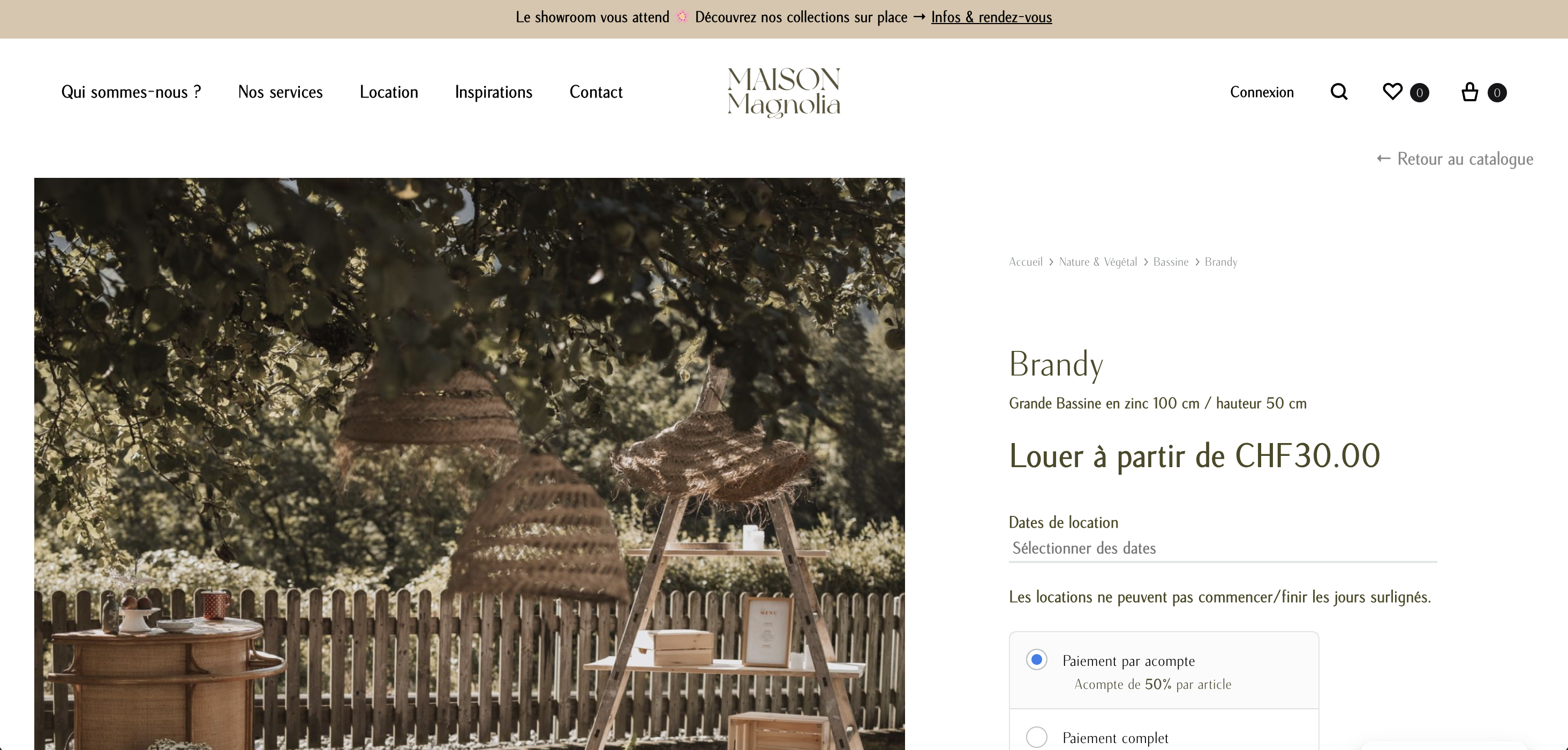Go to Qui sommes-nous page
This screenshot has height=750, width=1568.
(x=131, y=92)
